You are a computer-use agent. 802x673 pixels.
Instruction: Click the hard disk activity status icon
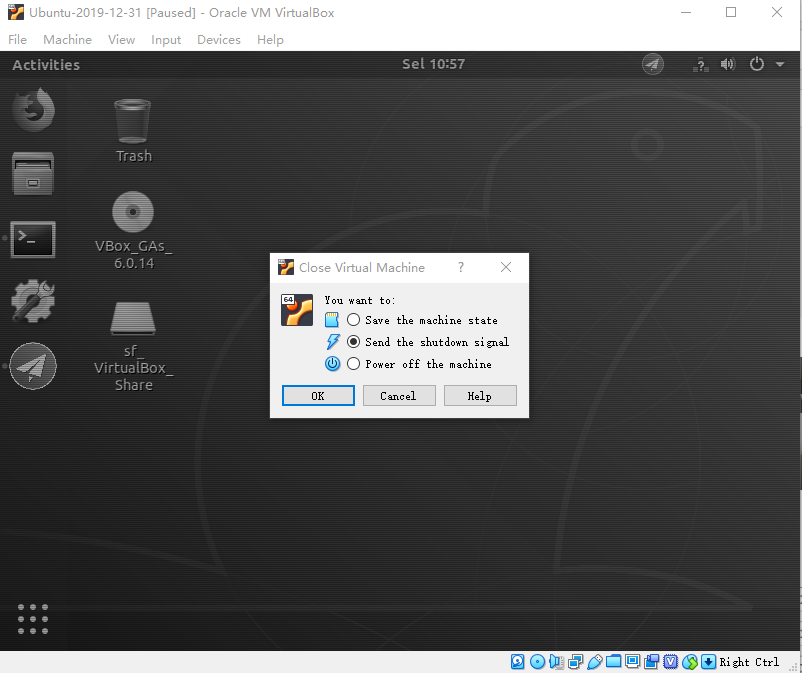[x=517, y=661]
